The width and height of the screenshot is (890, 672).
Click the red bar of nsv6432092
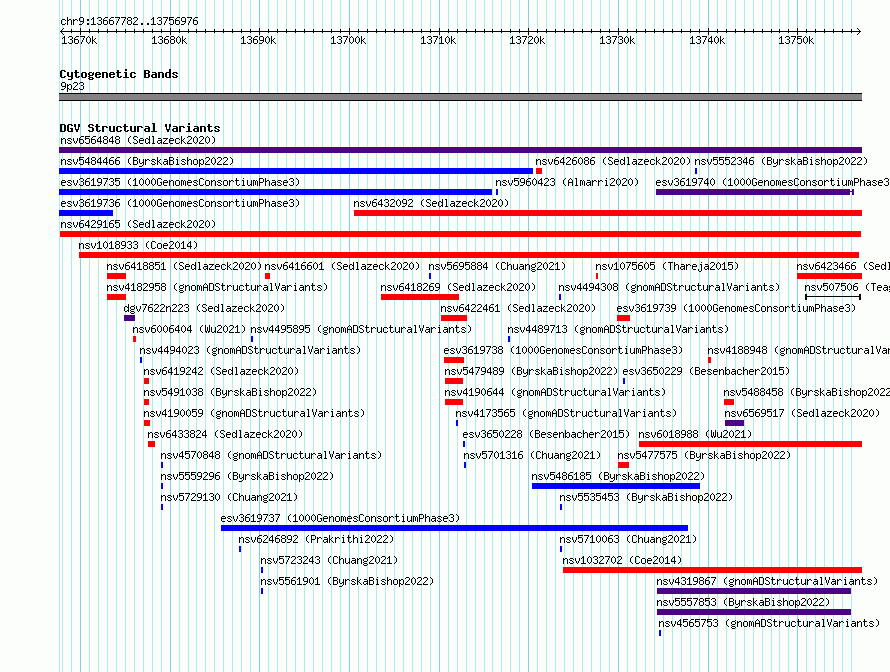[608, 213]
